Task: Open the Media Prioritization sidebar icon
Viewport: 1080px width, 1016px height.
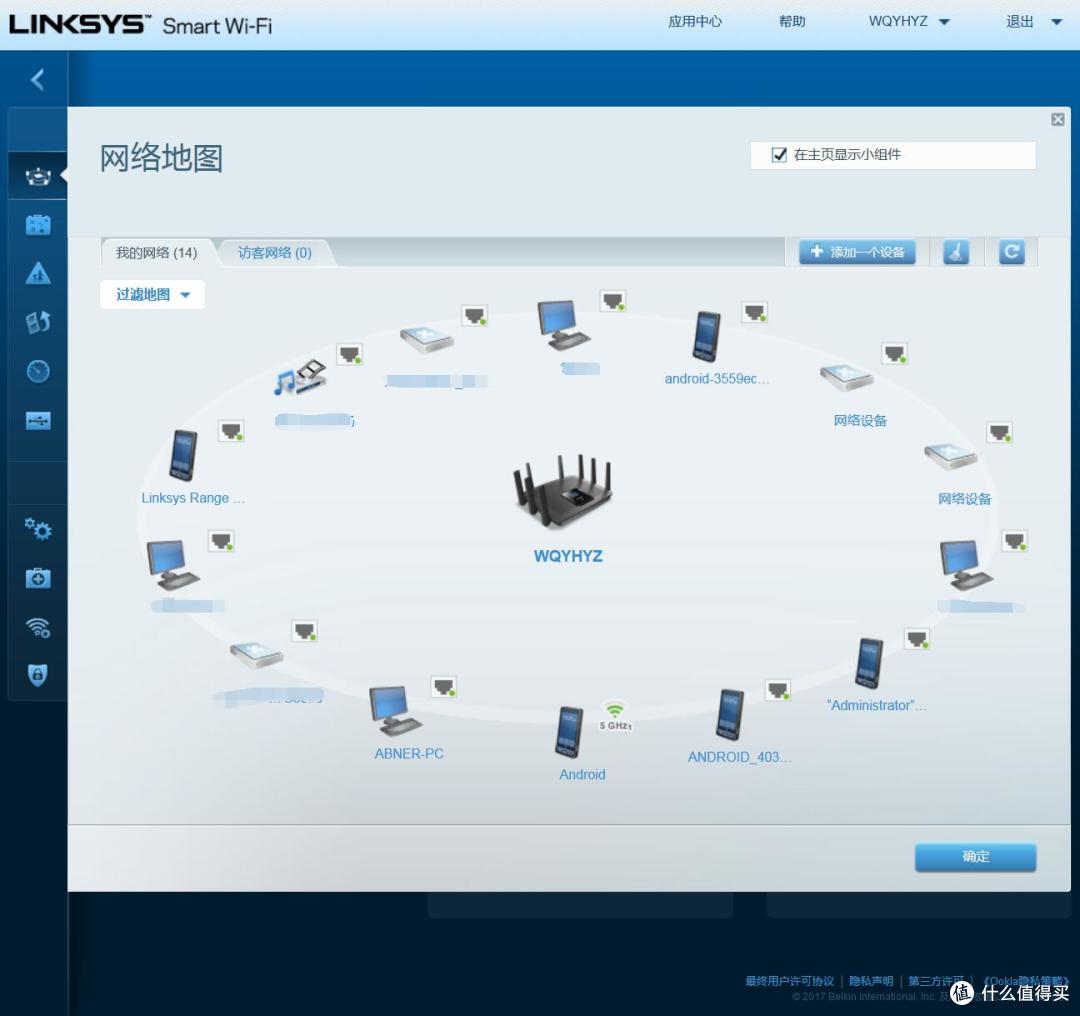Action: 37,321
